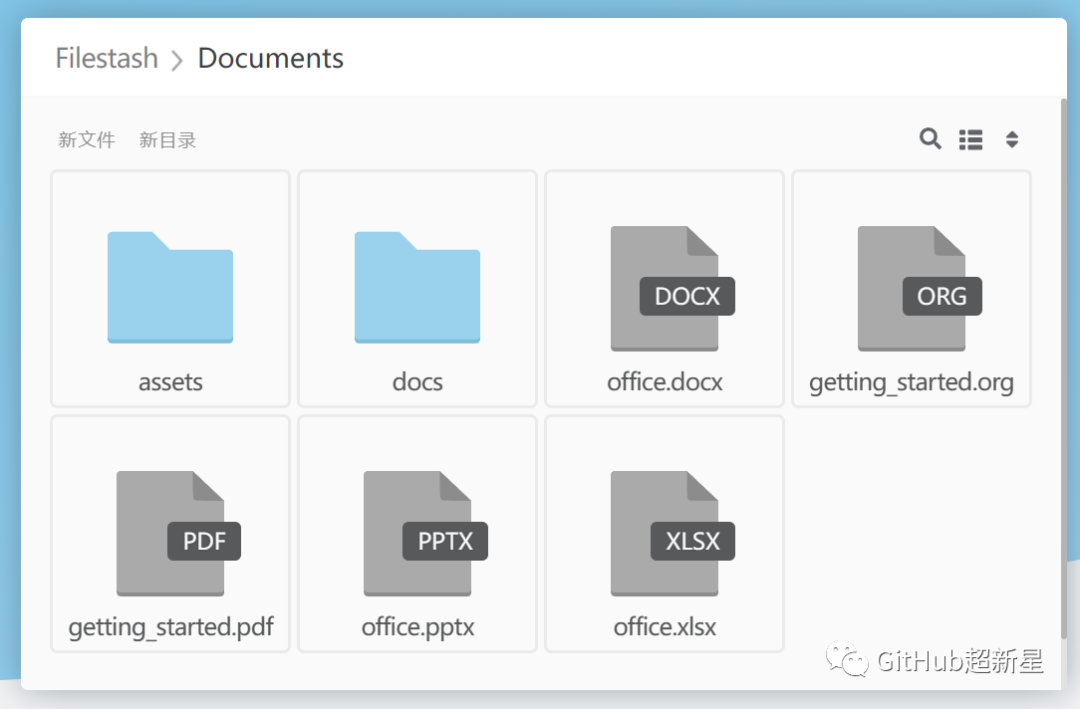The image size is (1080, 709).
Task: Select the Documents breadcrumb
Action: tap(271, 58)
